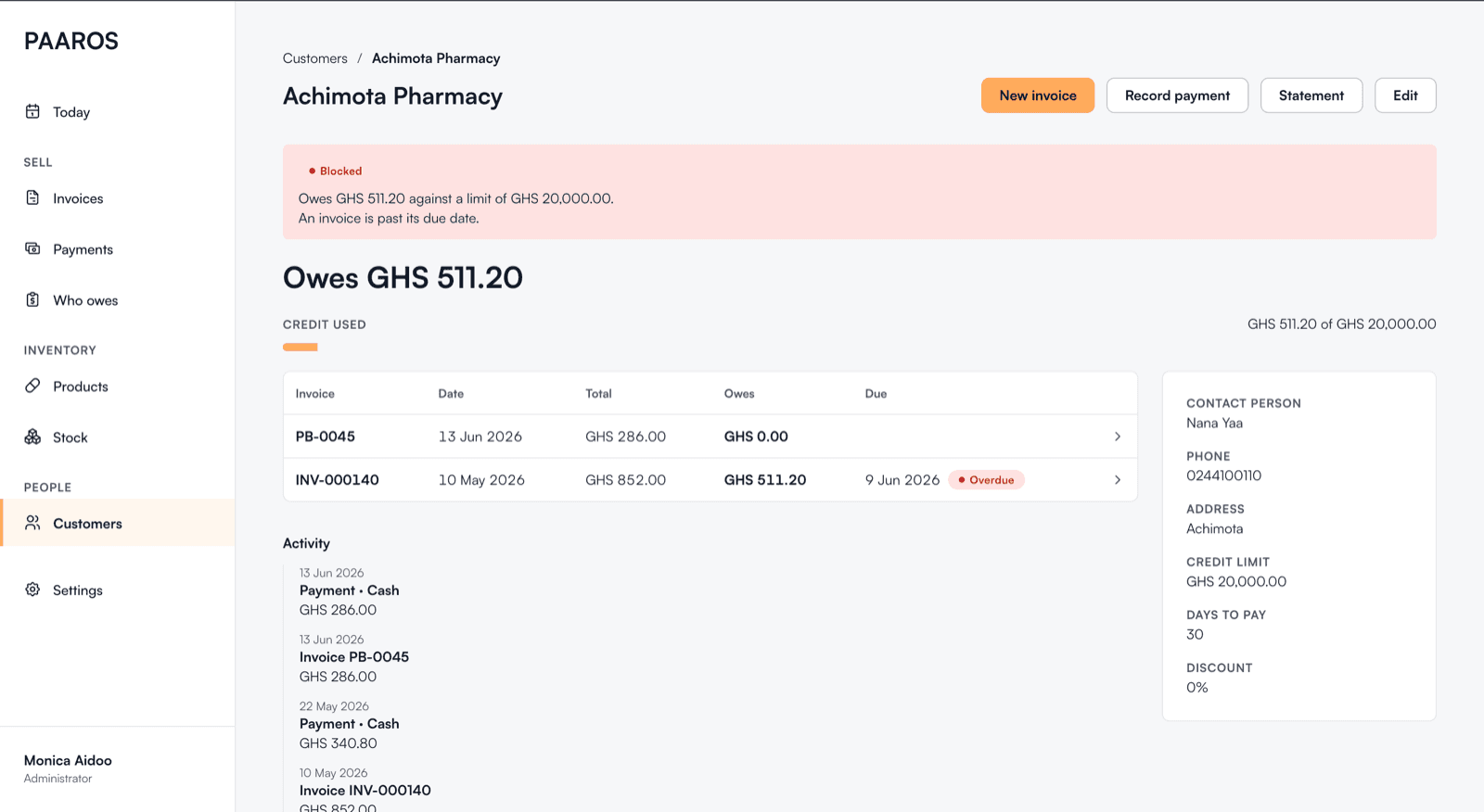The height and width of the screenshot is (812, 1484).
Task: Expand the PB-0045 row chevron
Action: (1118, 437)
